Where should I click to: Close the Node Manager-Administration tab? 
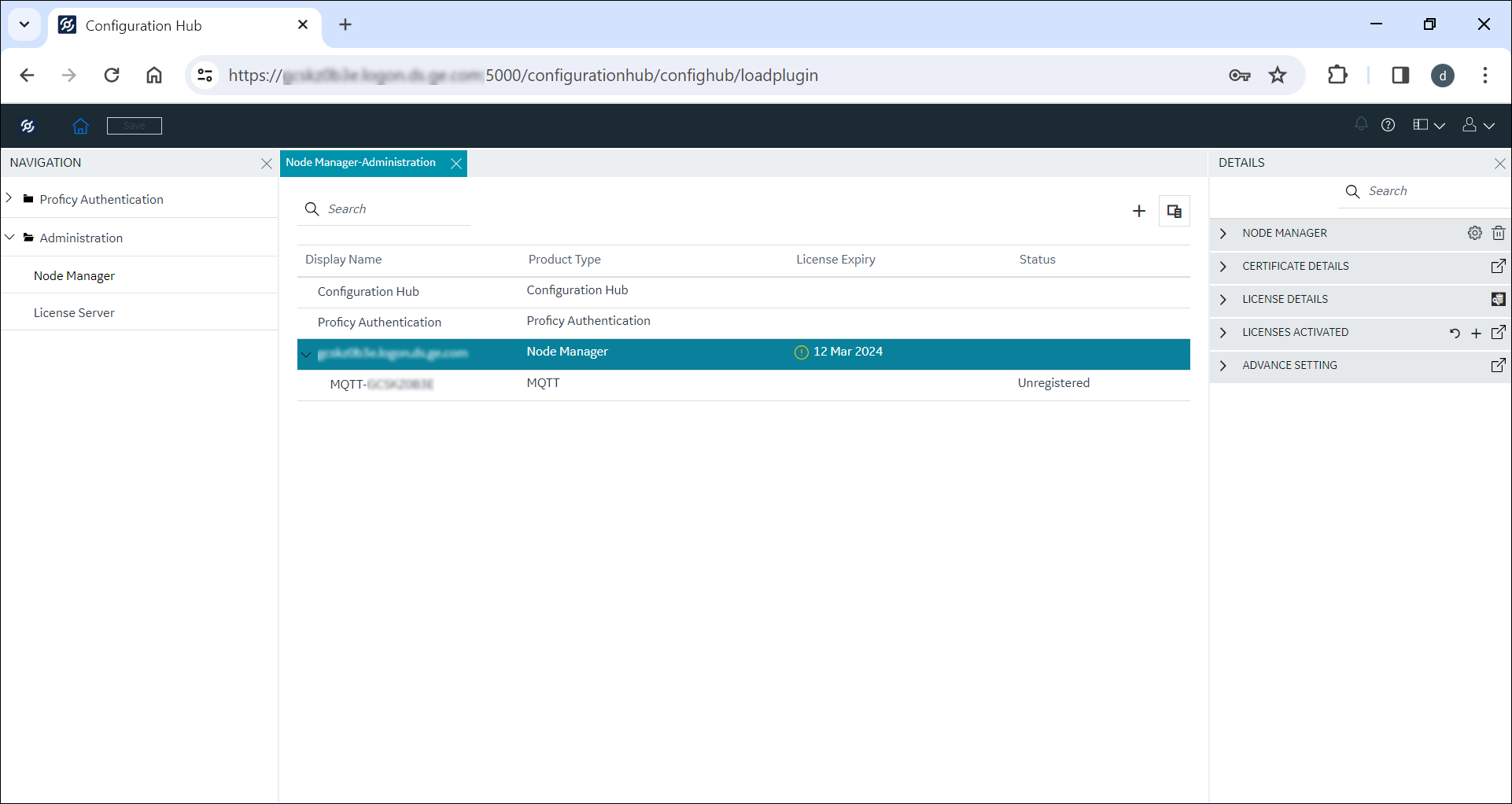coord(456,164)
